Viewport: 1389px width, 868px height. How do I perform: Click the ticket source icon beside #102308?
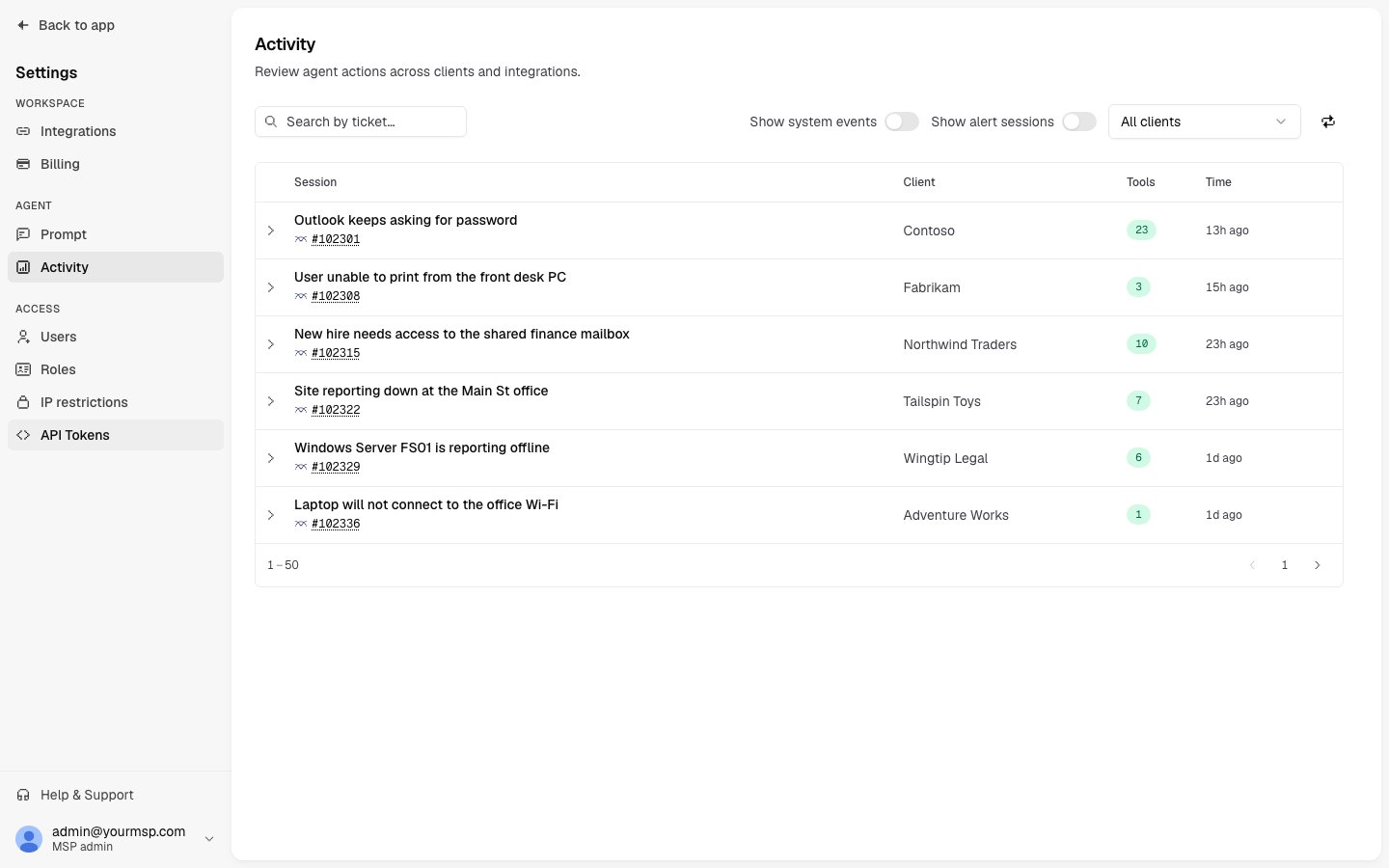click(301, 296)
